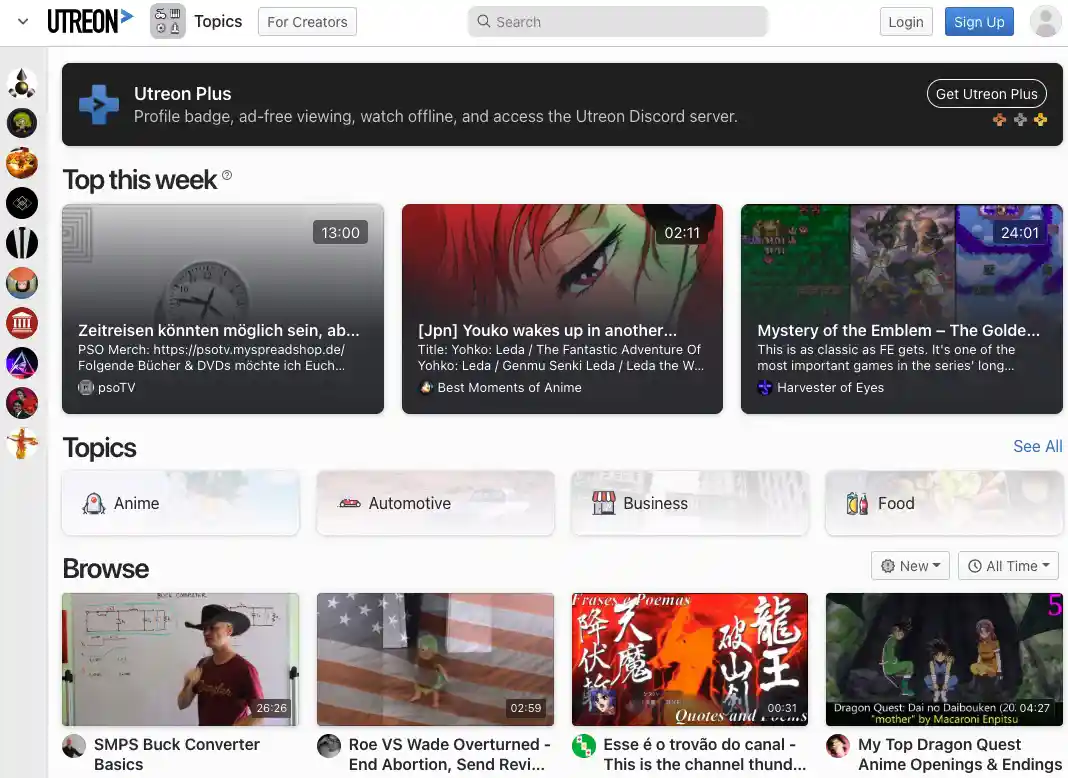1068x778 pixels.
Task: Go to the Utreon home logo
Action: point(90,21)
